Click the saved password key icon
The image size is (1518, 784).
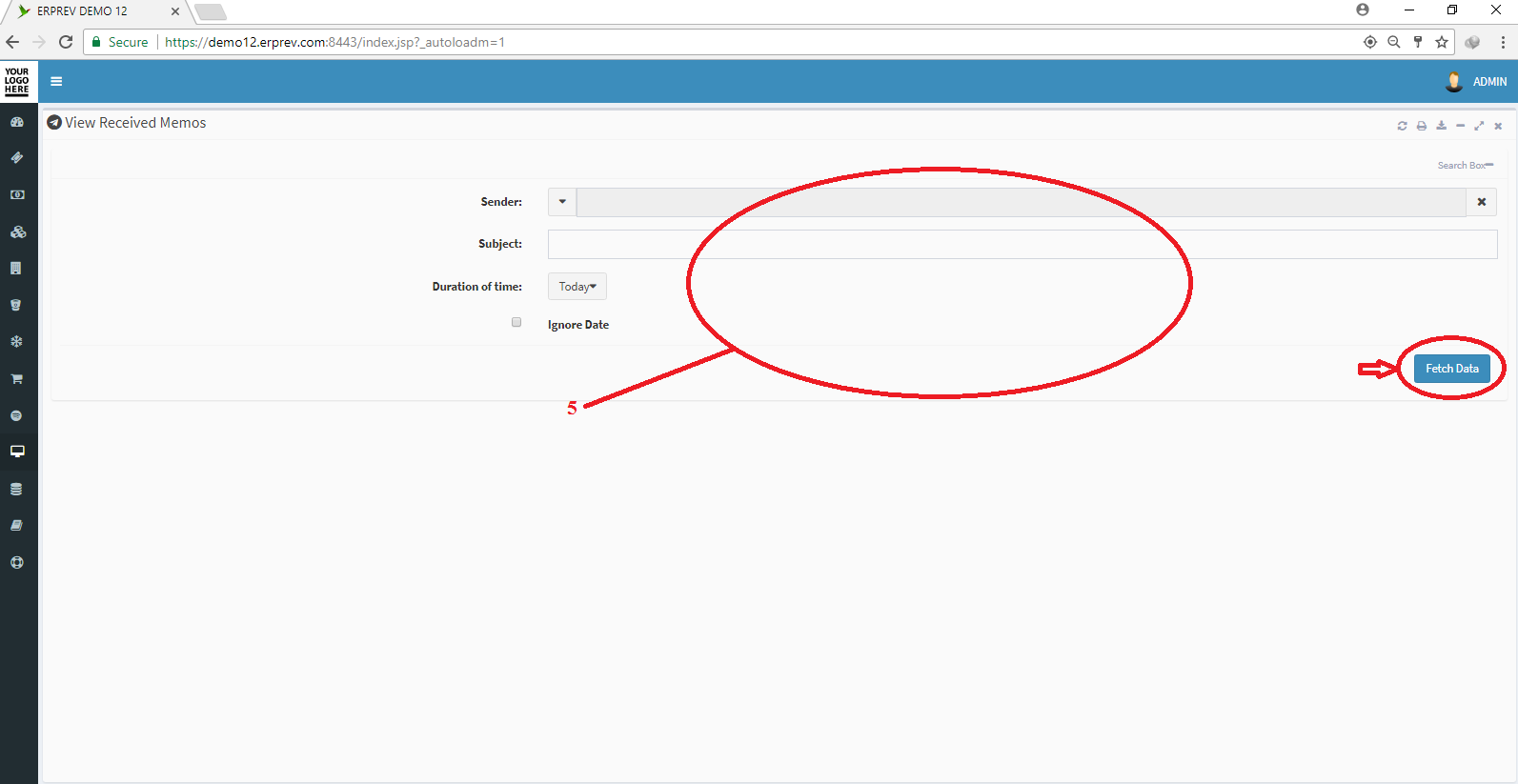pos(1418,42)
